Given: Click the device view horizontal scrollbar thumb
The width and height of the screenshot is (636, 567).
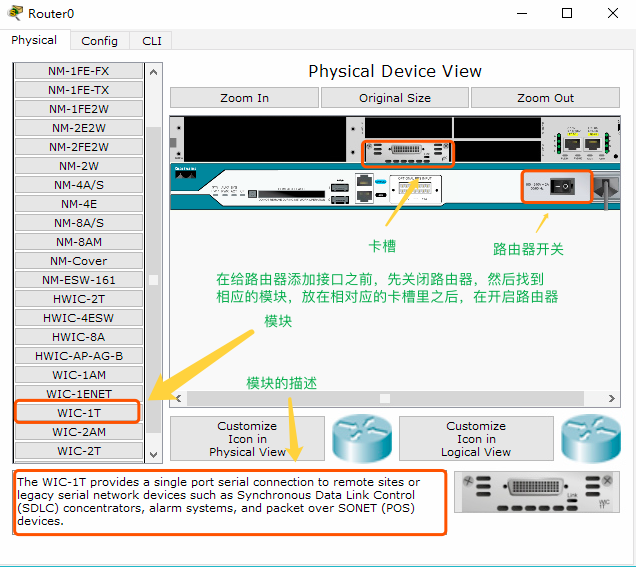Looking at the screenshot, I should (x=385, y=399).
